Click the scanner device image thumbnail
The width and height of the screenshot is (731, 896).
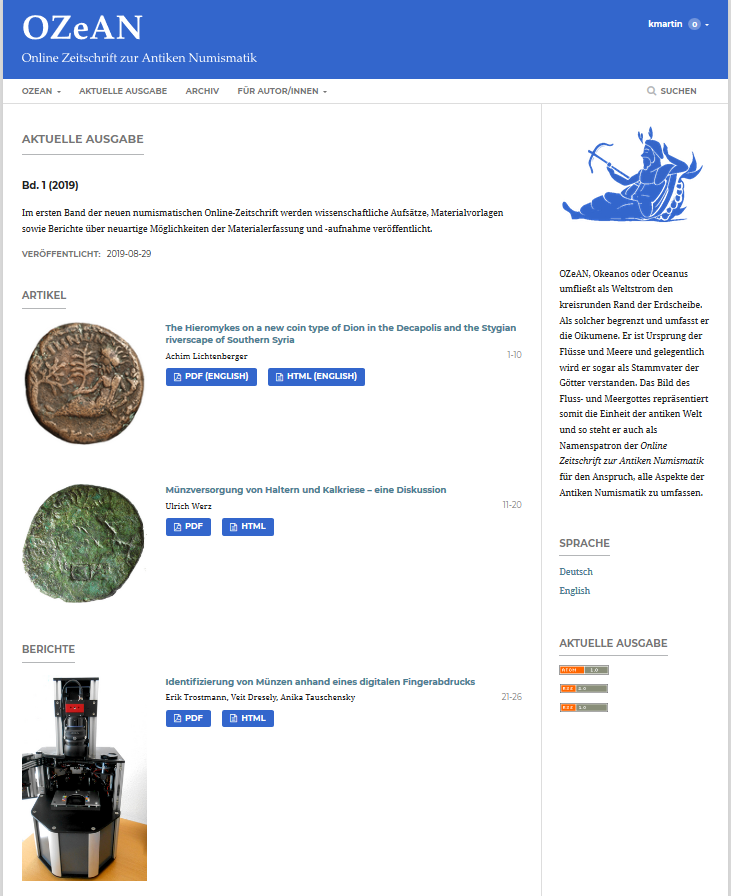(x=84, y=778)
